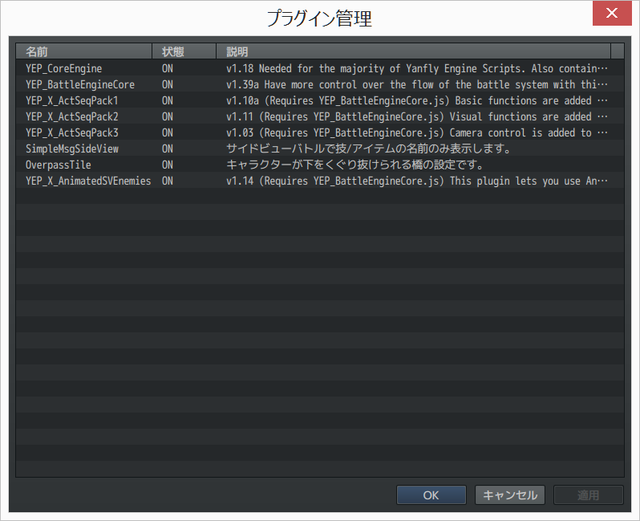Click ON status of YEP_BattleEngineCore
The image size is (640, 521).
click(167, 85)
